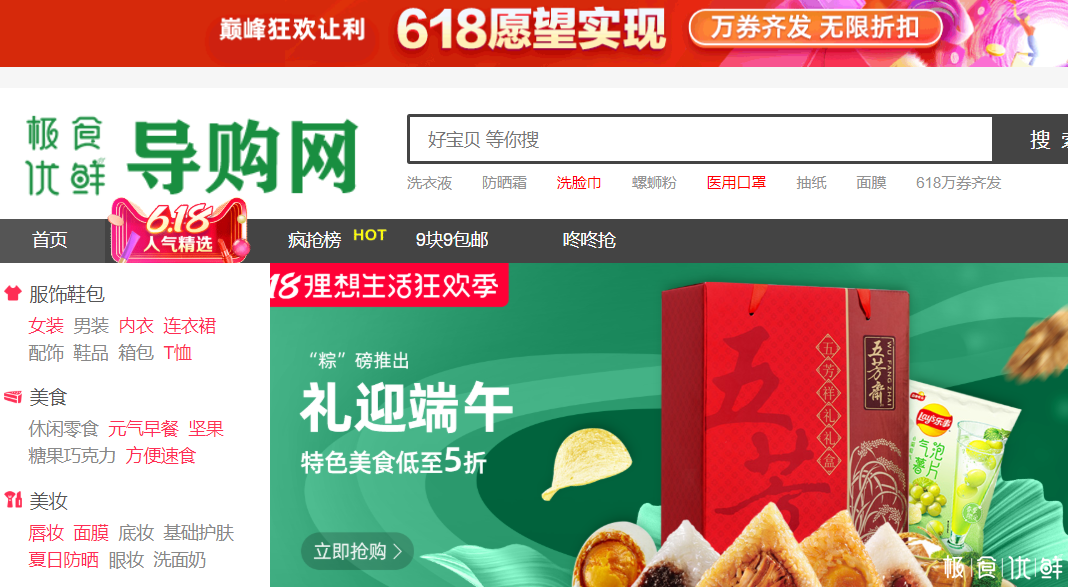Click the 万券齐发 无限折扣 banner button
The image size is (1068, 587).
[x=816, y=29]
